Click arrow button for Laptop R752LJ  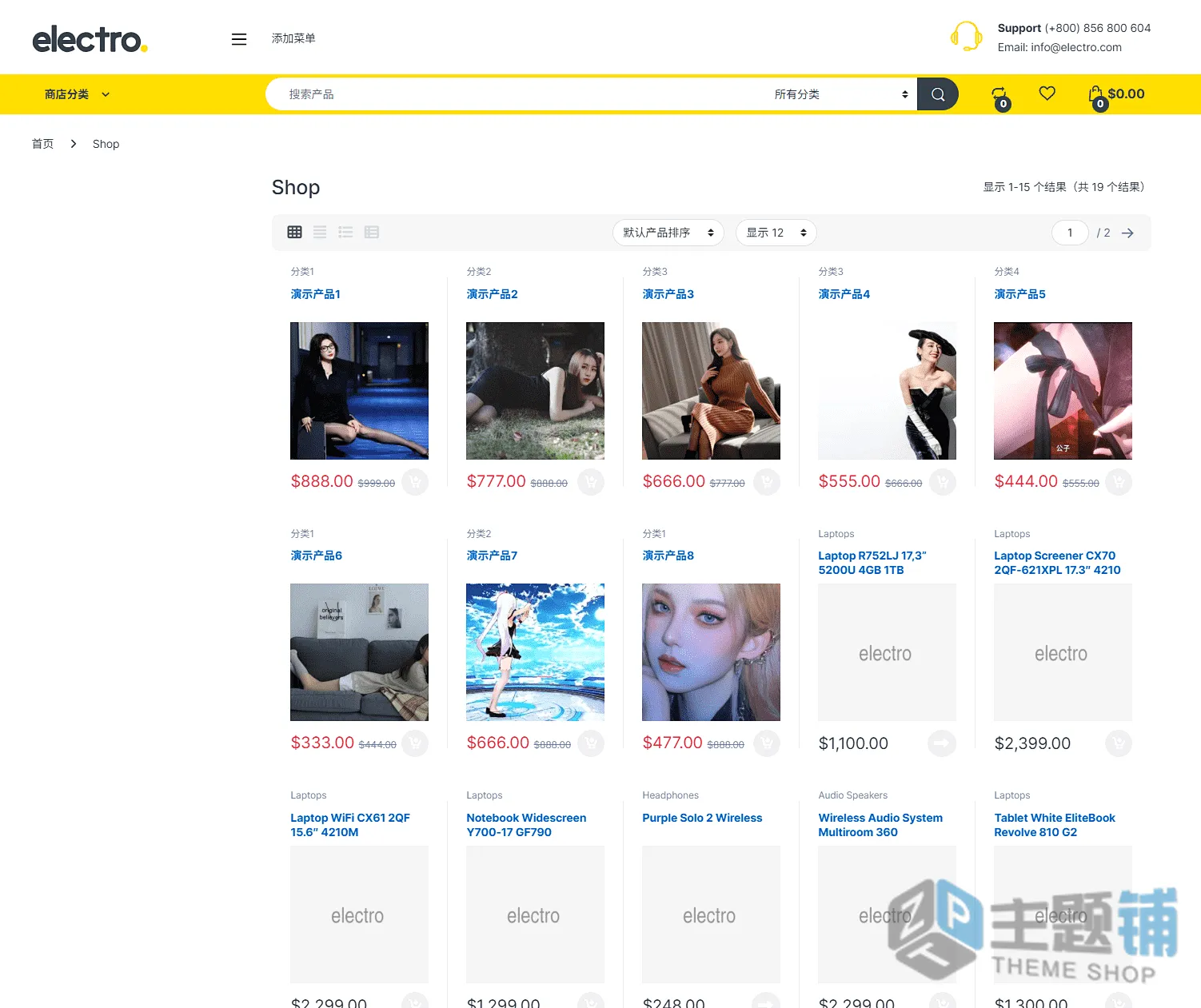pyautogui.click(x=942, y=743)
